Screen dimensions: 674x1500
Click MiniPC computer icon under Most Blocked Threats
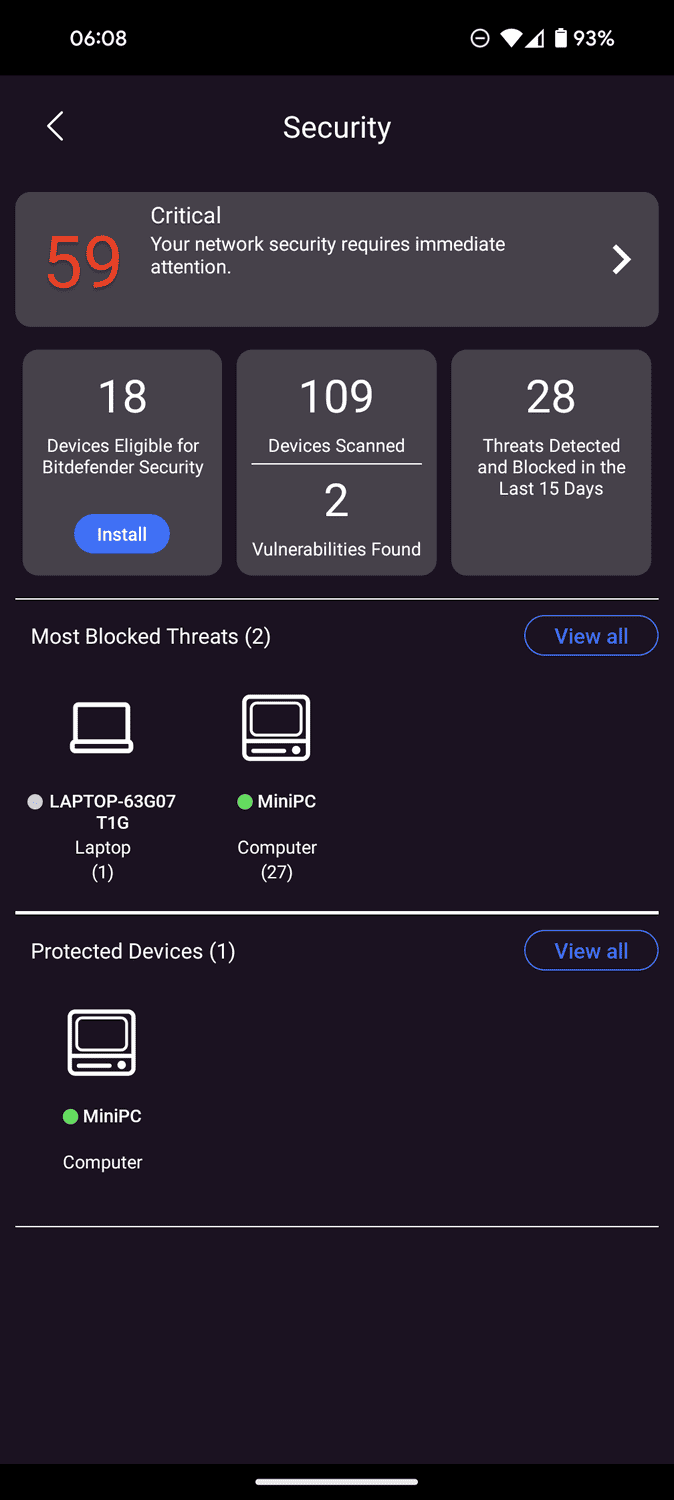click(x=277, y=728)
